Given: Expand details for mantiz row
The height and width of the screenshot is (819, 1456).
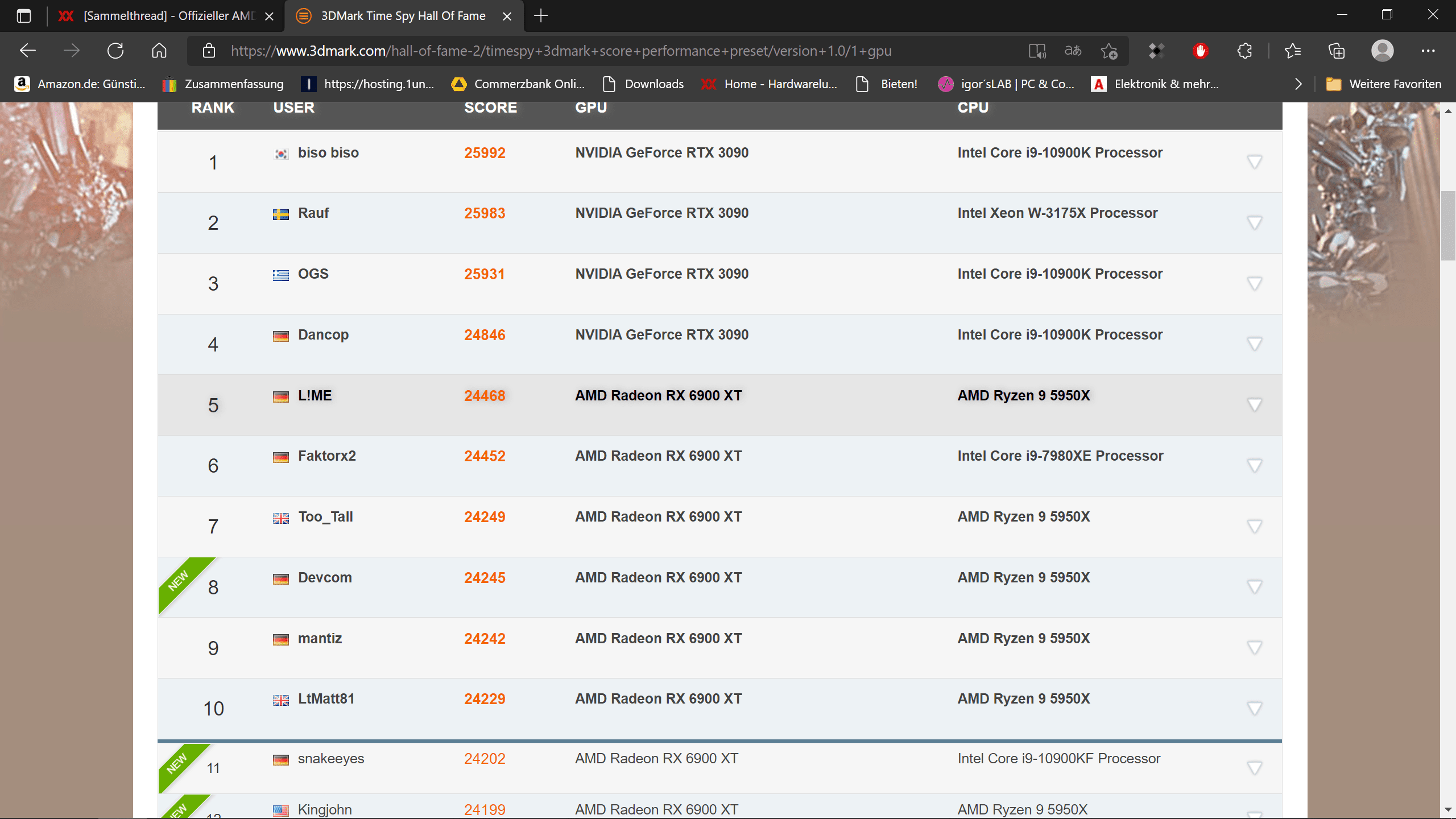Looking at the screenshot, I should [x=1255, y=648].
